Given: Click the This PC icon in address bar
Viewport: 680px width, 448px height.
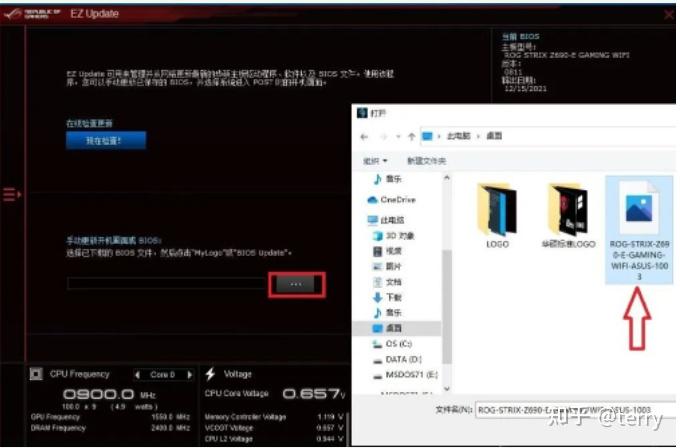Looking at the screenshot, I should tap(427, 136).
